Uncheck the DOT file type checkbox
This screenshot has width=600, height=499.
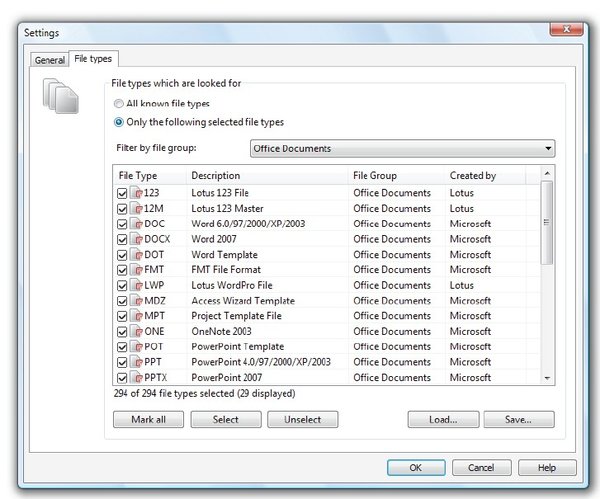(122, 255)
